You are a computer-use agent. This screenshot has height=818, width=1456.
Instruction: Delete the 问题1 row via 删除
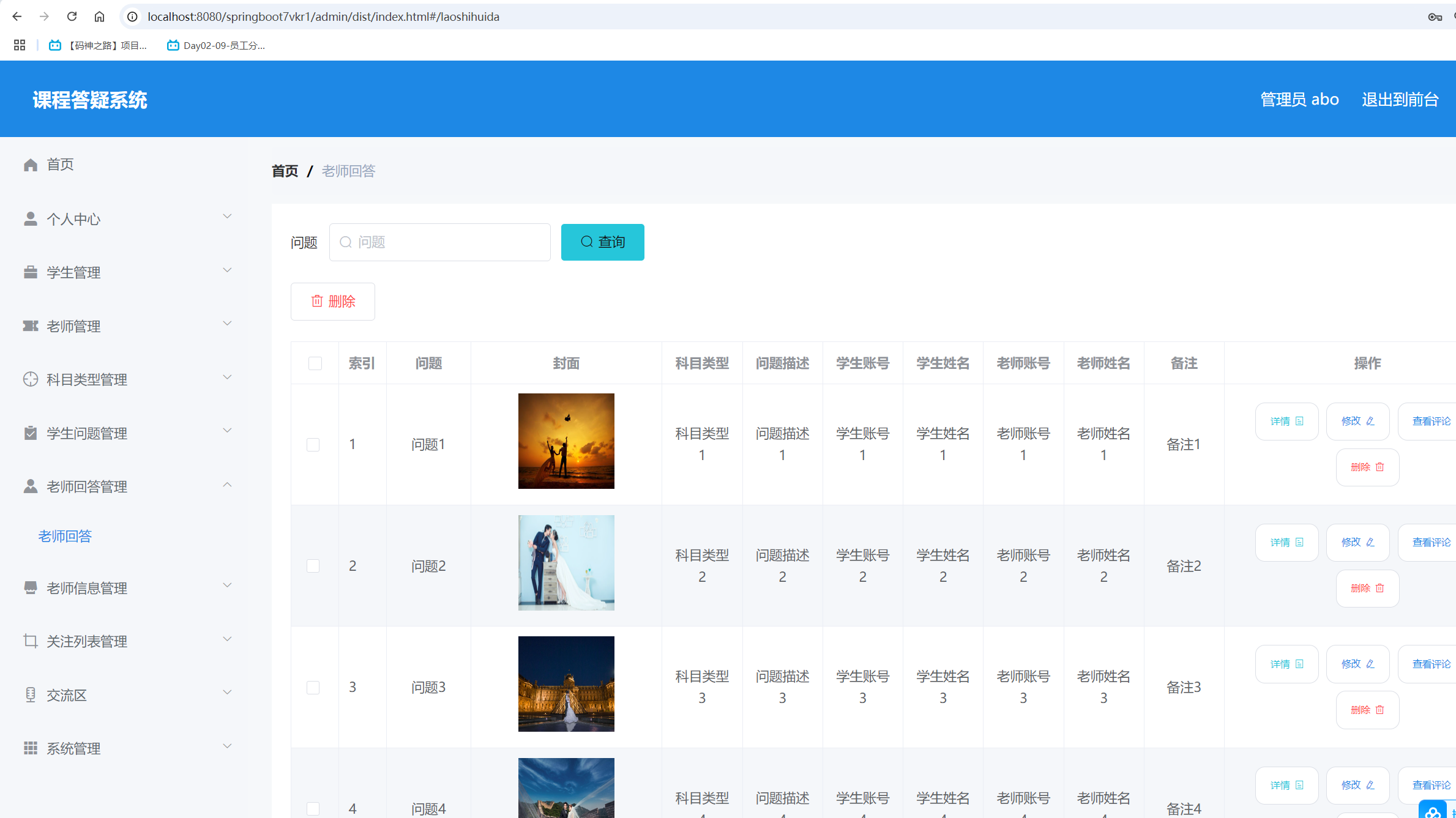[1368, 467]
